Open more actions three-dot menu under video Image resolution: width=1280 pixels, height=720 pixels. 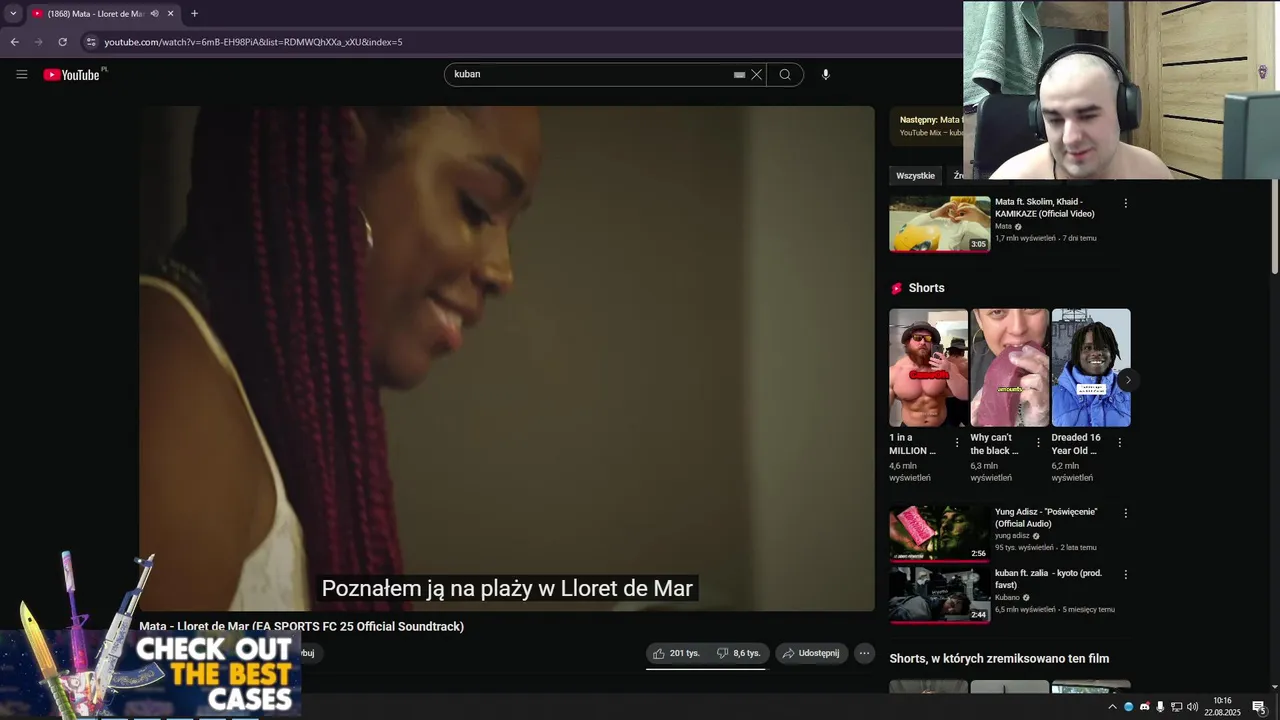click(x=864, y=653)
